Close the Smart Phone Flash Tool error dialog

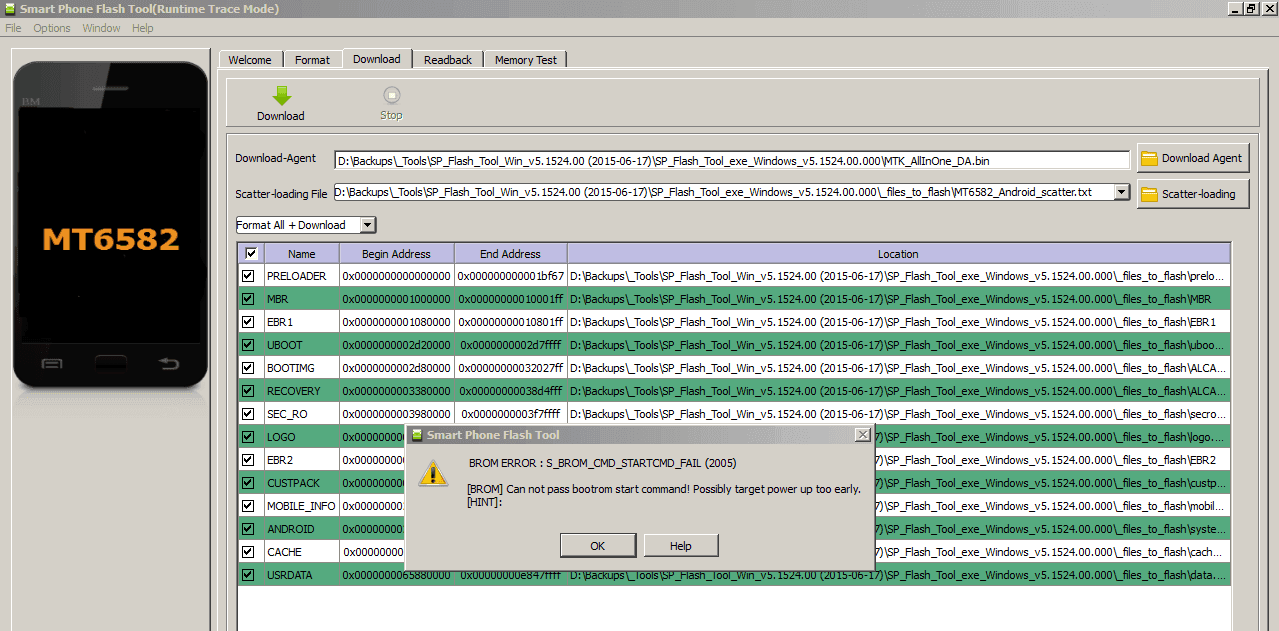[x=862, y=435]
